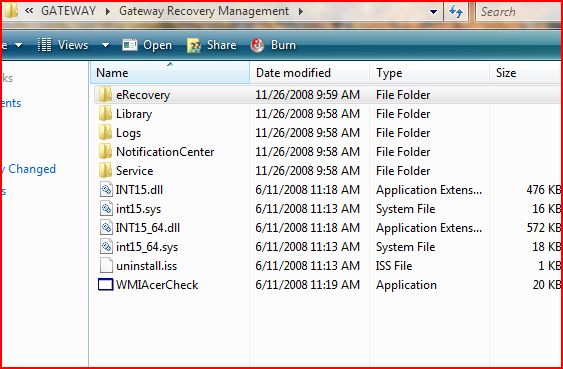Screen dimensions: 563x369
Task: Click the System File type for int15.sys
Action: point(405,209)
